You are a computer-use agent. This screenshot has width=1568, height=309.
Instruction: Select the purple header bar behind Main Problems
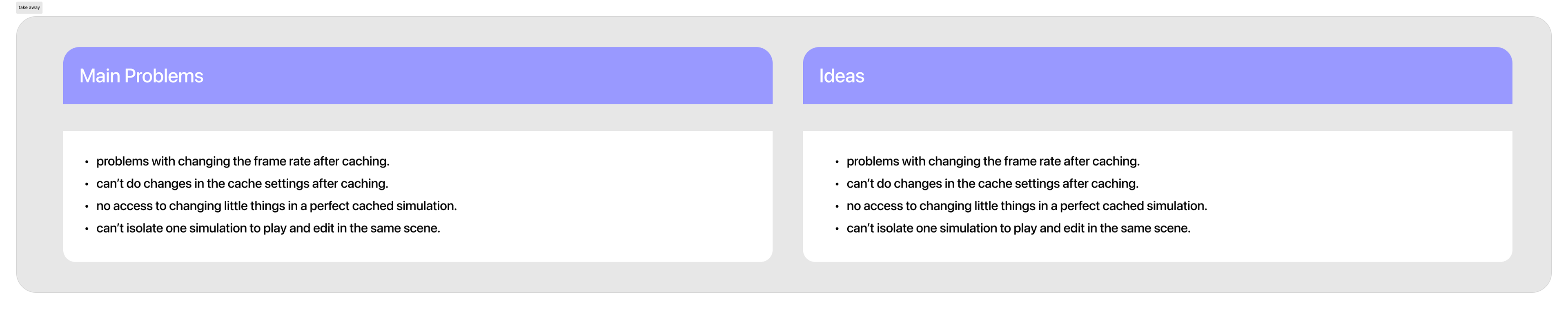(418, 76)
